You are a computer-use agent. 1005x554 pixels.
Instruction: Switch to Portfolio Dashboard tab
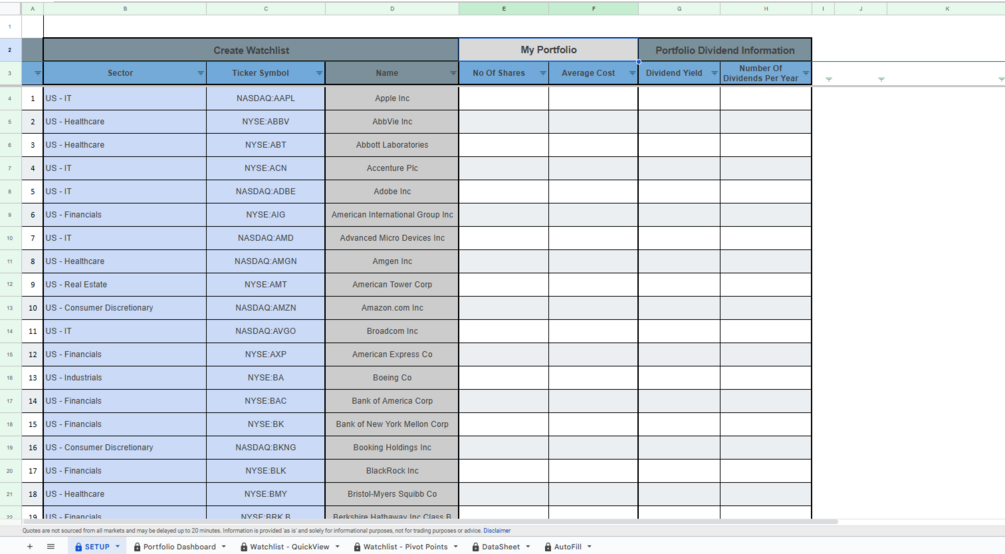point(179,547)
